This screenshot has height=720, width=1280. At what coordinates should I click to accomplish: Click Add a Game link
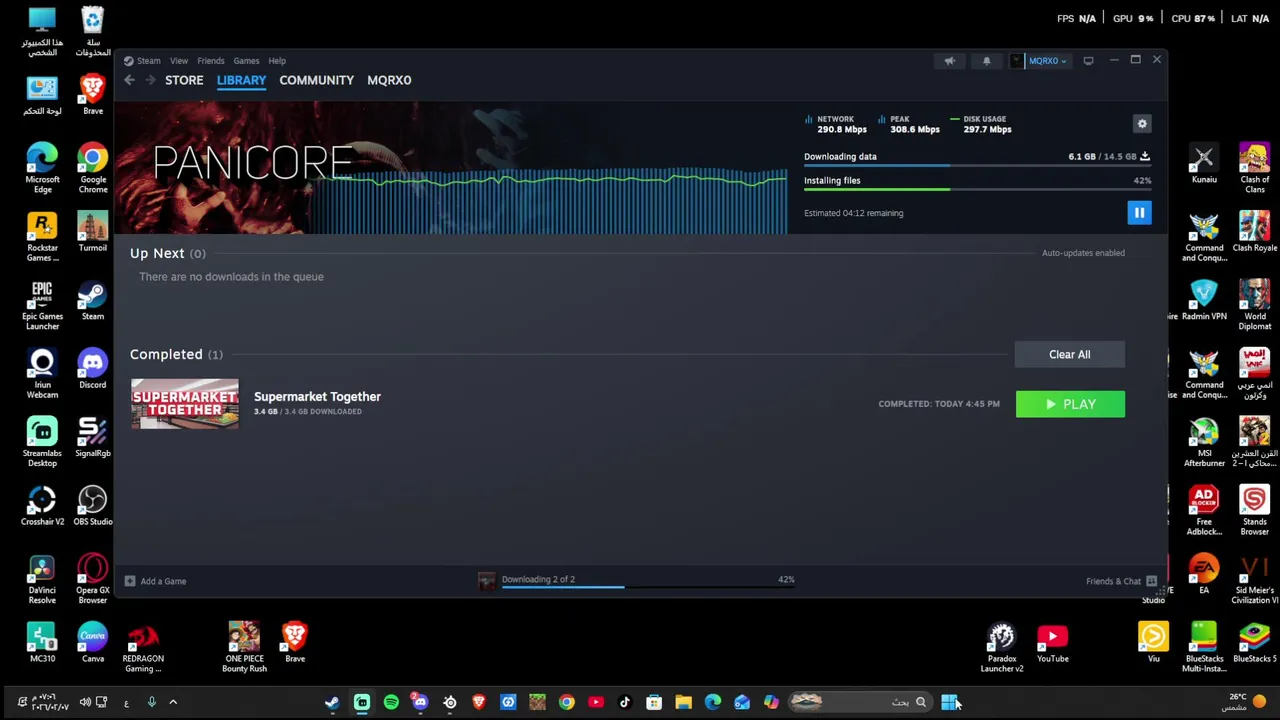pos(163,581)
